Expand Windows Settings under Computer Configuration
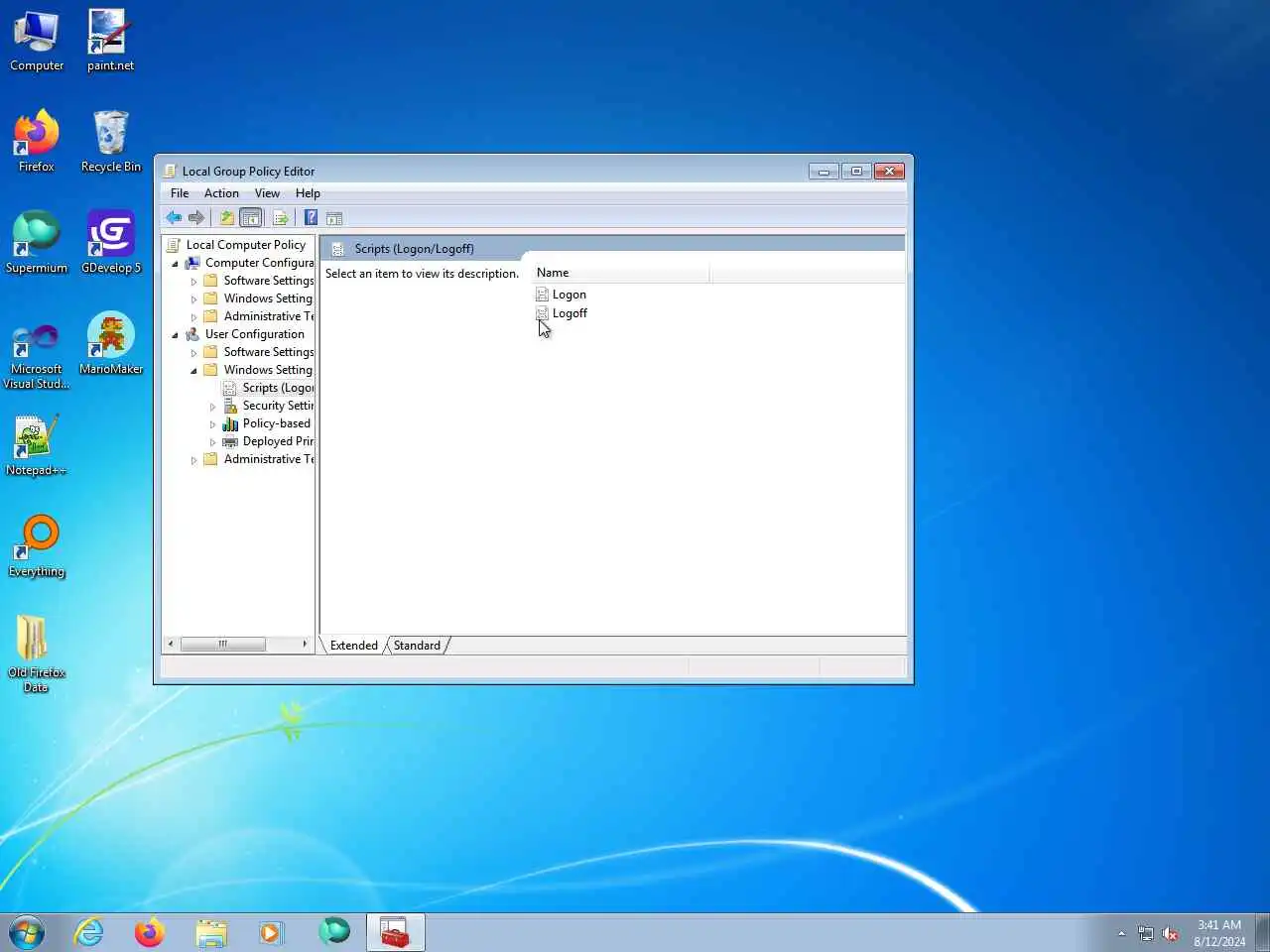Viewport: 1270px width, 952px height. coord(194,299)
